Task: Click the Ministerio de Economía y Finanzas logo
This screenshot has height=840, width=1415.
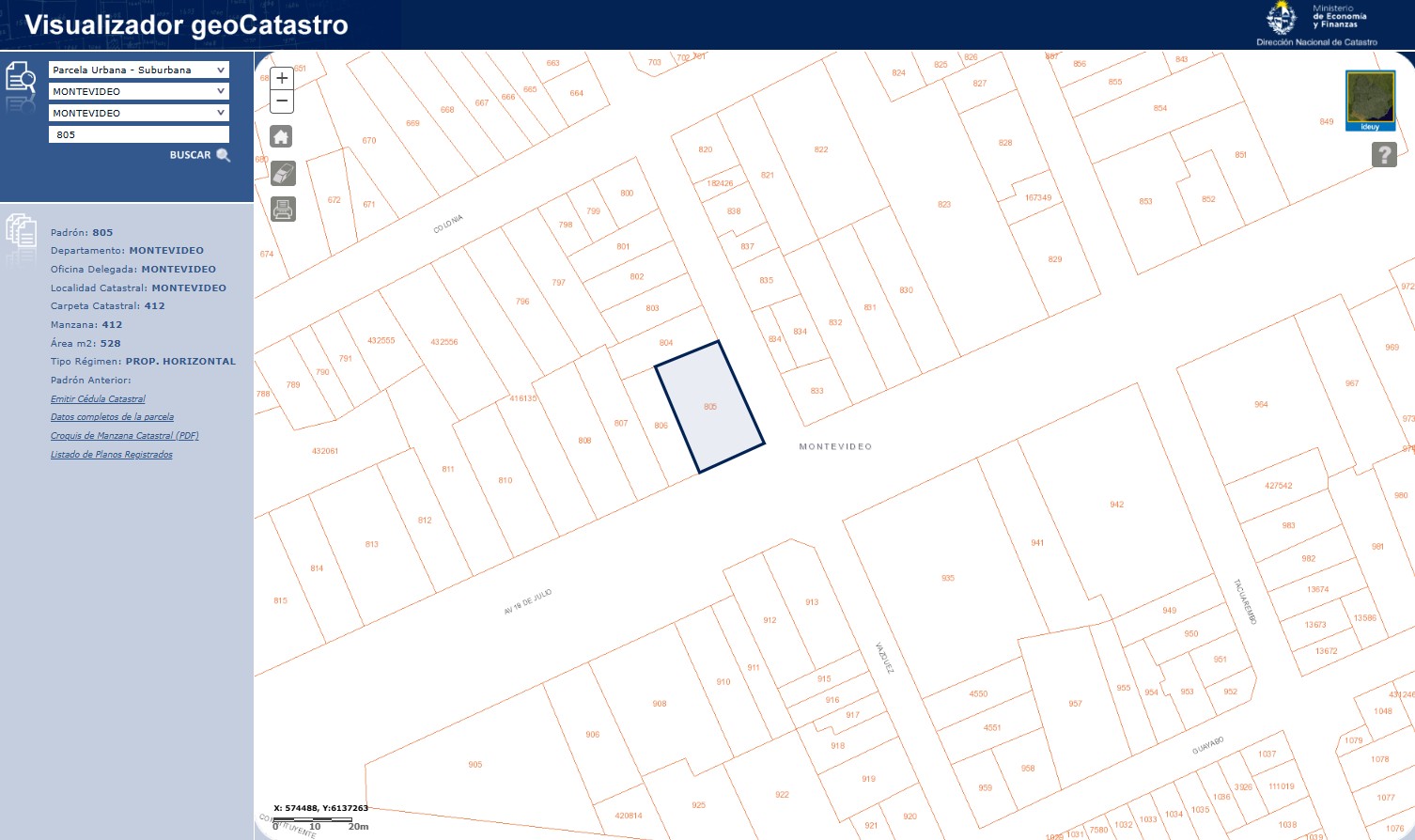Action: (1317, 24)
